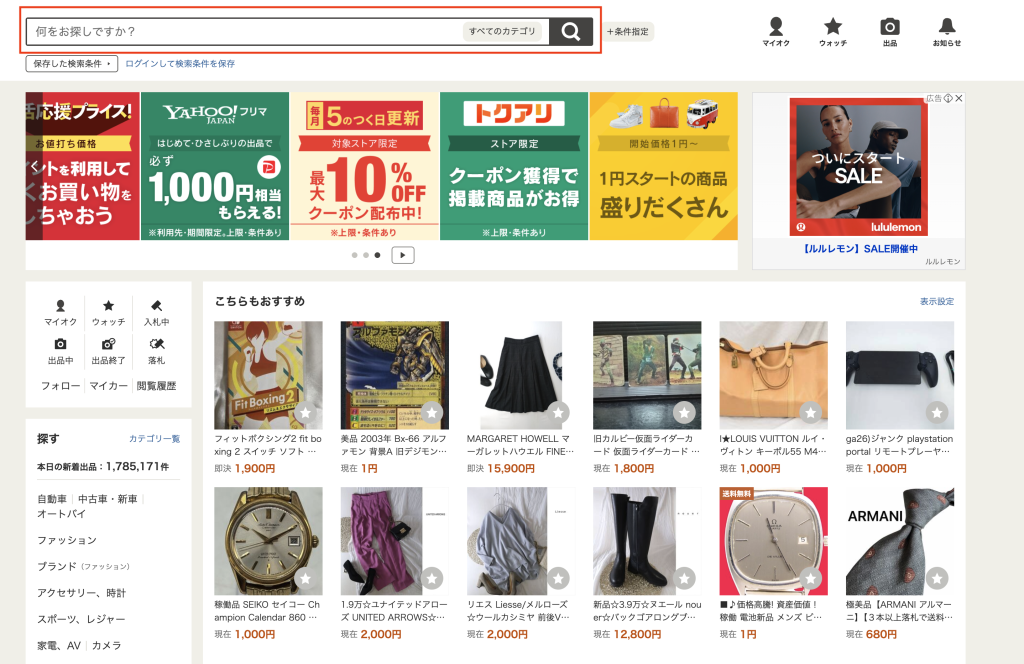Expand the +条件指定 search options
Viewport: 1024px width, 664px height.
628,31
